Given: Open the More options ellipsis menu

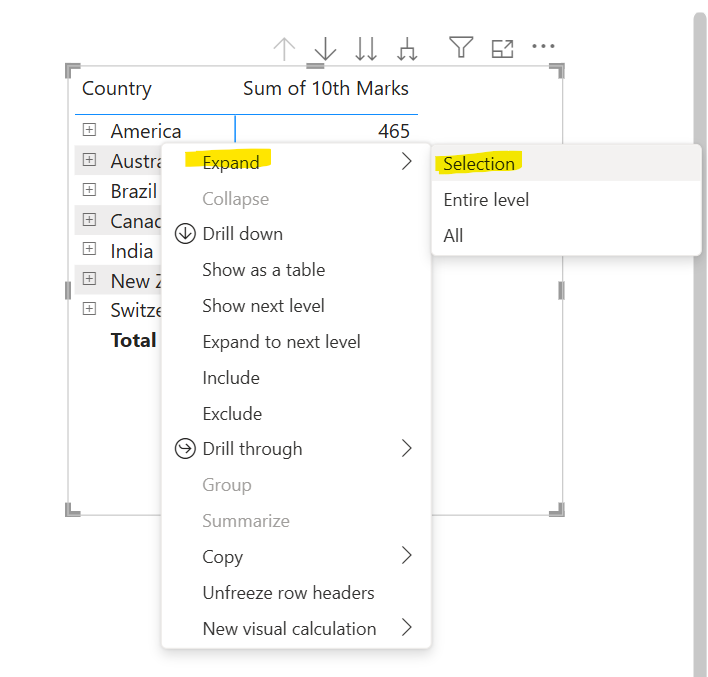Looking at the screenshot, I should pos(543,46).
